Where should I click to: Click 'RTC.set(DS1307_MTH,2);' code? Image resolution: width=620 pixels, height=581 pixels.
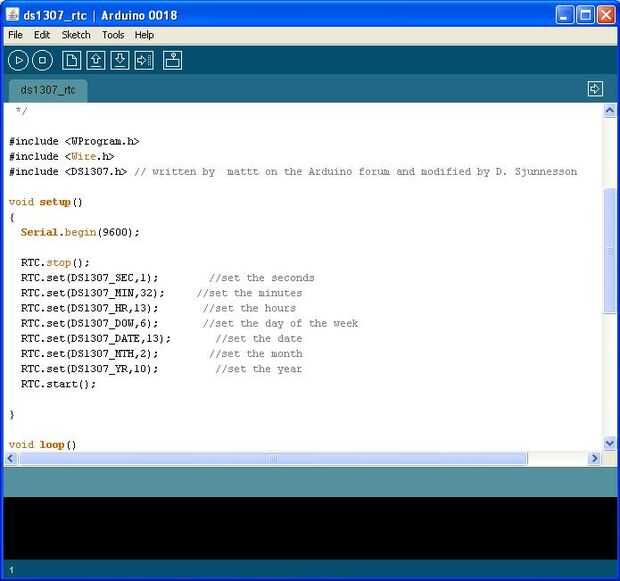point(89,354)
